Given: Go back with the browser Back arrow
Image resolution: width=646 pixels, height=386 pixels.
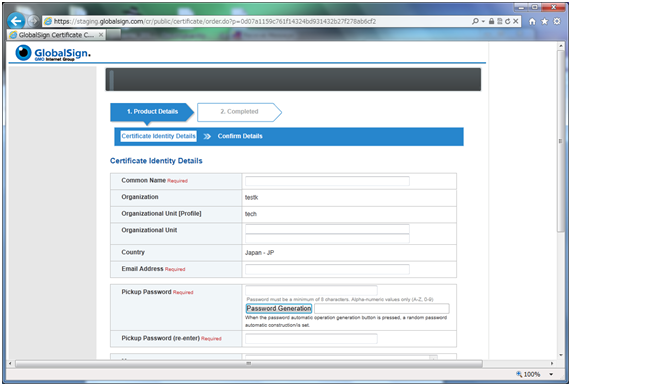Looking at the screenshot, I should (16, 21).
